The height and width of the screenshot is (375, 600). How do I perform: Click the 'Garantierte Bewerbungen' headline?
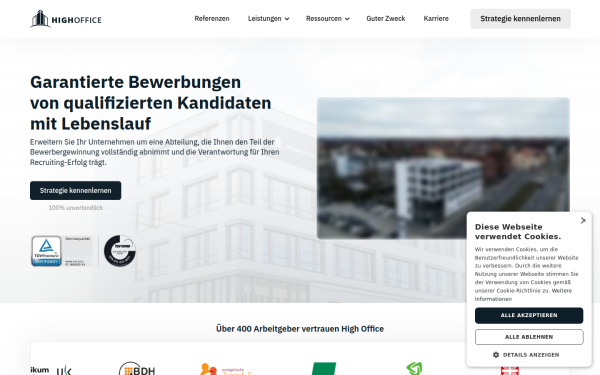point(135,82)
